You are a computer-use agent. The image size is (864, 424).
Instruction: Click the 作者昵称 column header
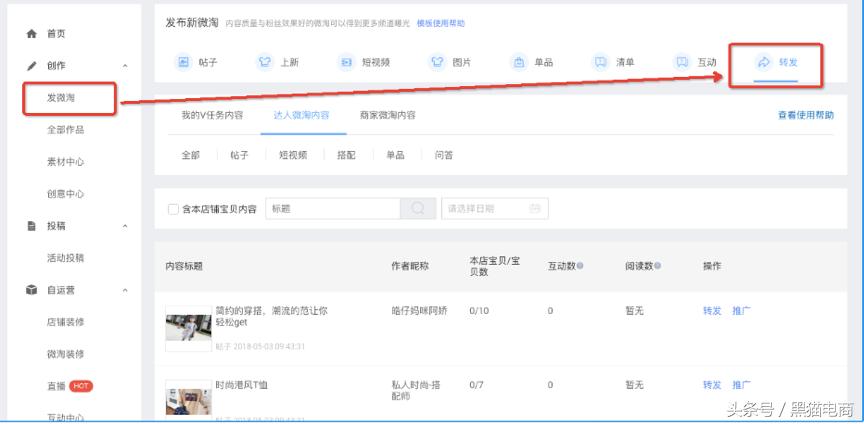pos(410,266)
